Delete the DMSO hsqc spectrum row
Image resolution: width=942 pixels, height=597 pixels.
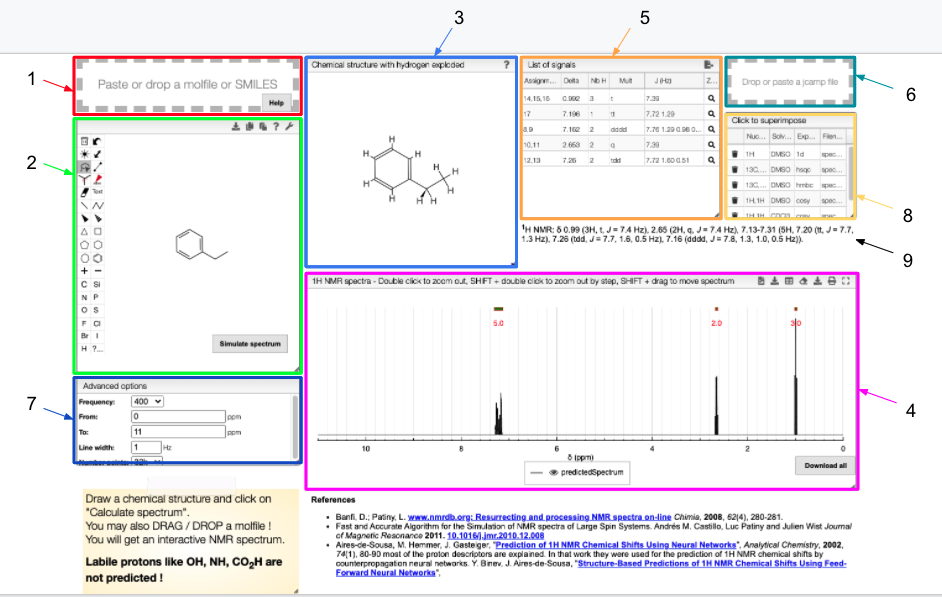point(734,170)
